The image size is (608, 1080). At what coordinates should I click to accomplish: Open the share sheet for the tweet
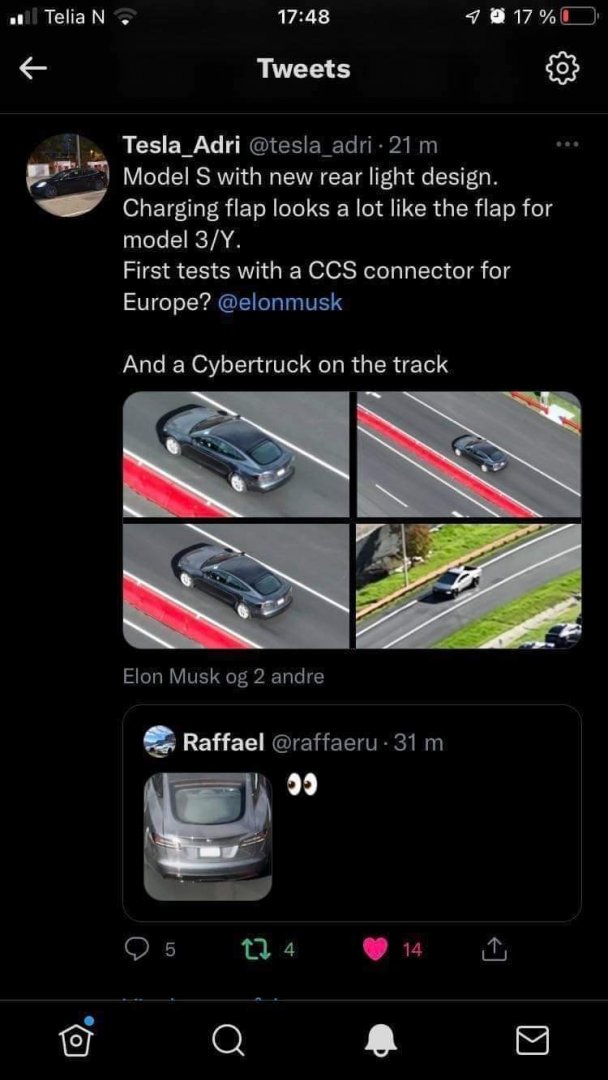coord(493,948)
